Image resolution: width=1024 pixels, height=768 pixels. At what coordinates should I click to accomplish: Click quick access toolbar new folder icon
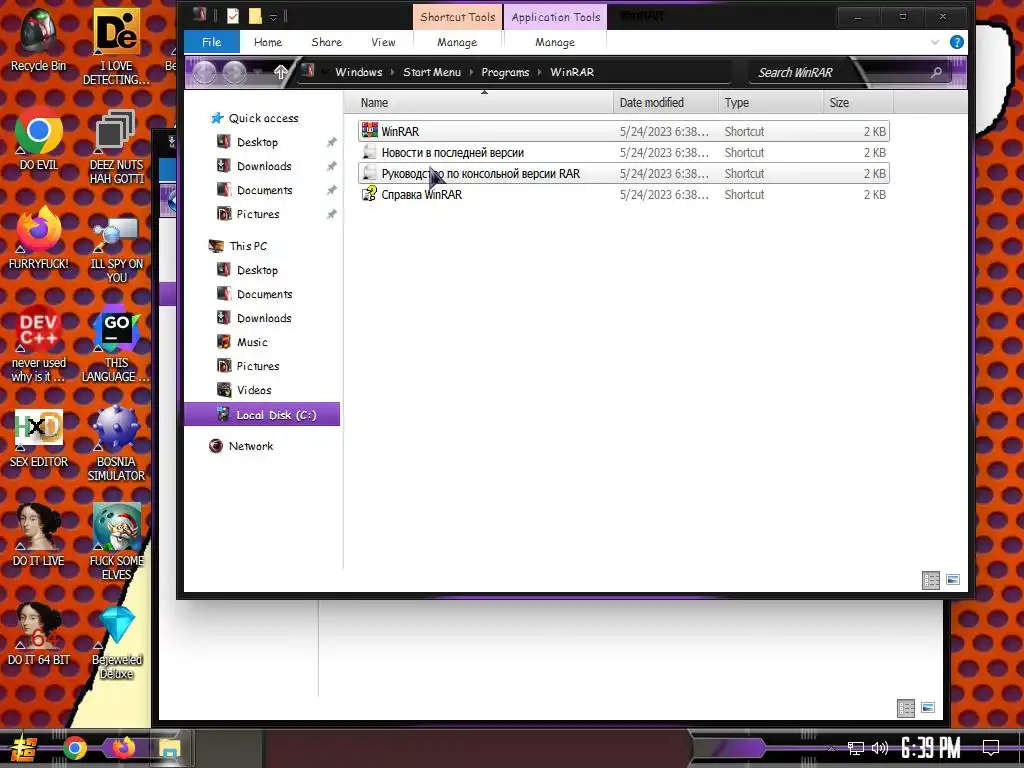tap(255, 16)
